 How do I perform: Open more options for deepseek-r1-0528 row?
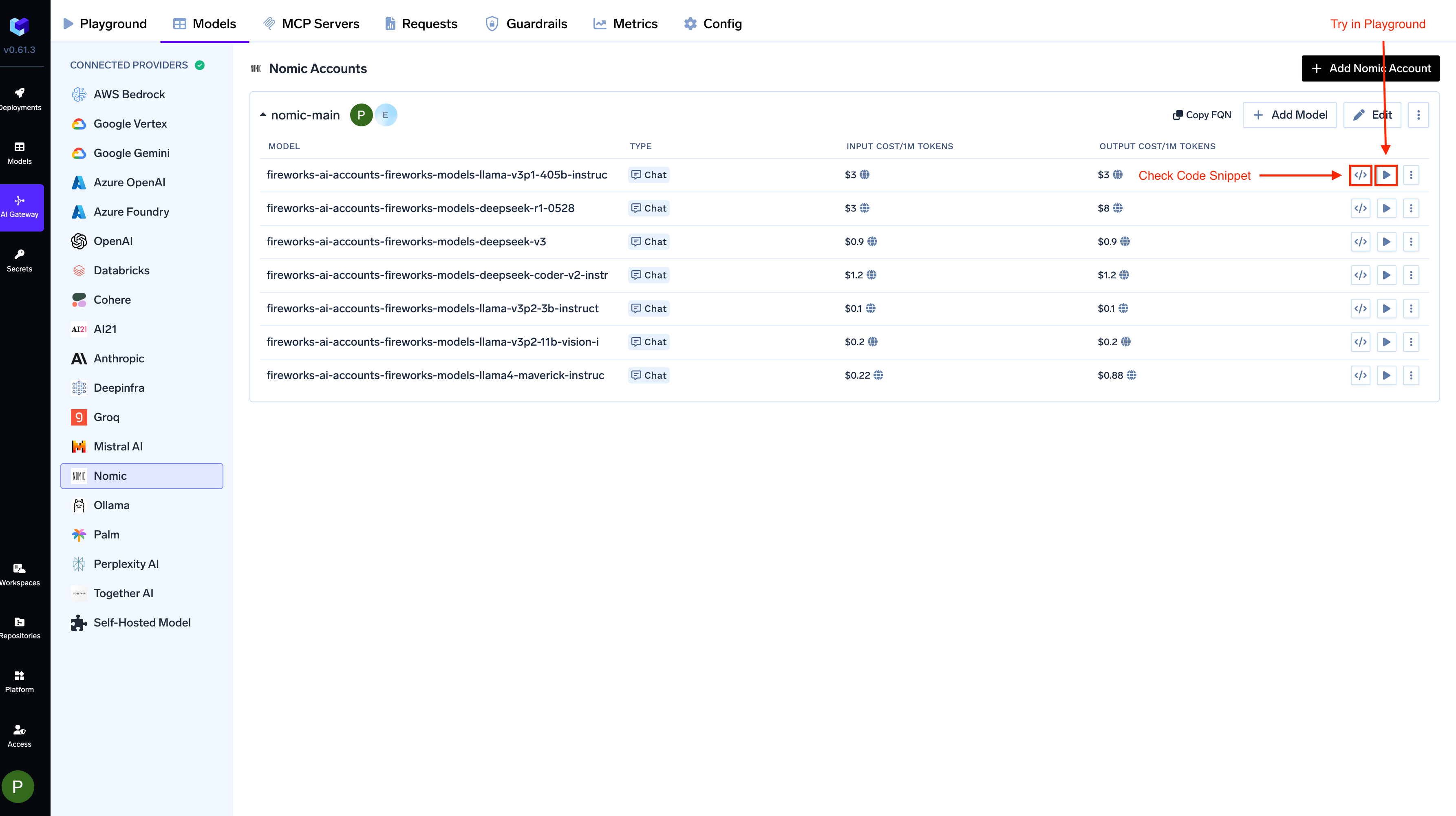[1410, 209]
